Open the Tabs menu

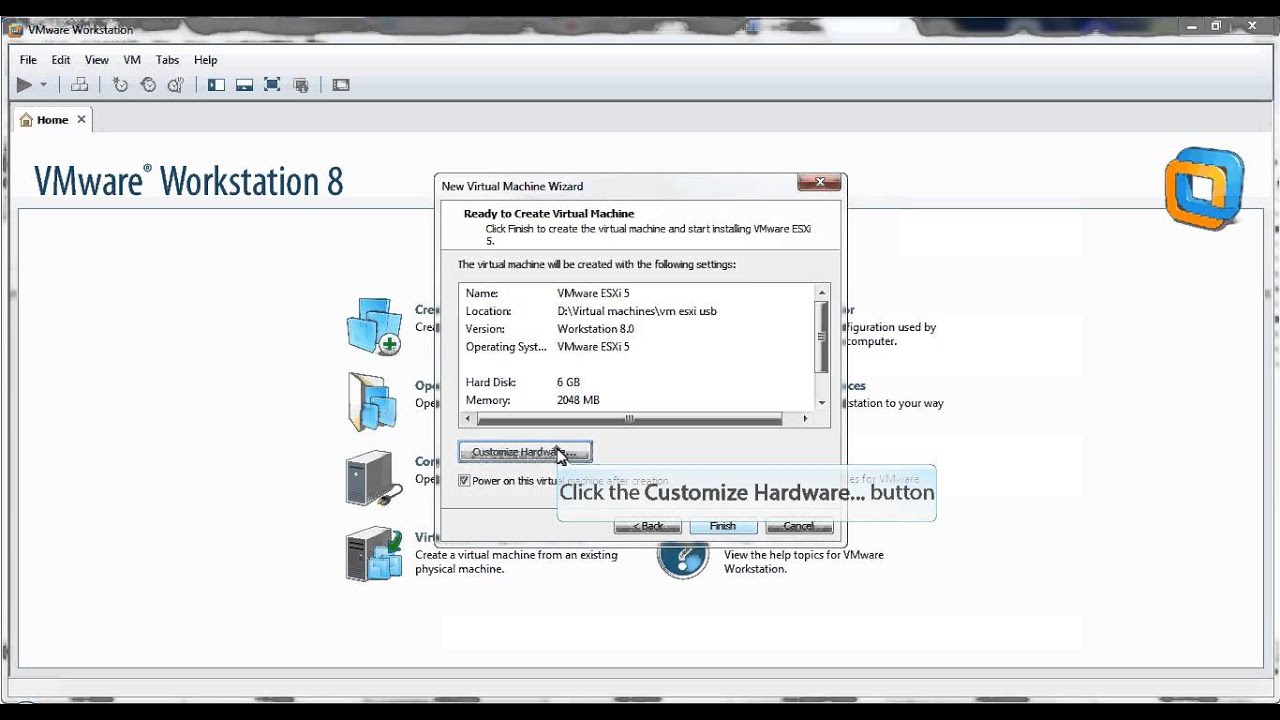[x=167, y=60]
